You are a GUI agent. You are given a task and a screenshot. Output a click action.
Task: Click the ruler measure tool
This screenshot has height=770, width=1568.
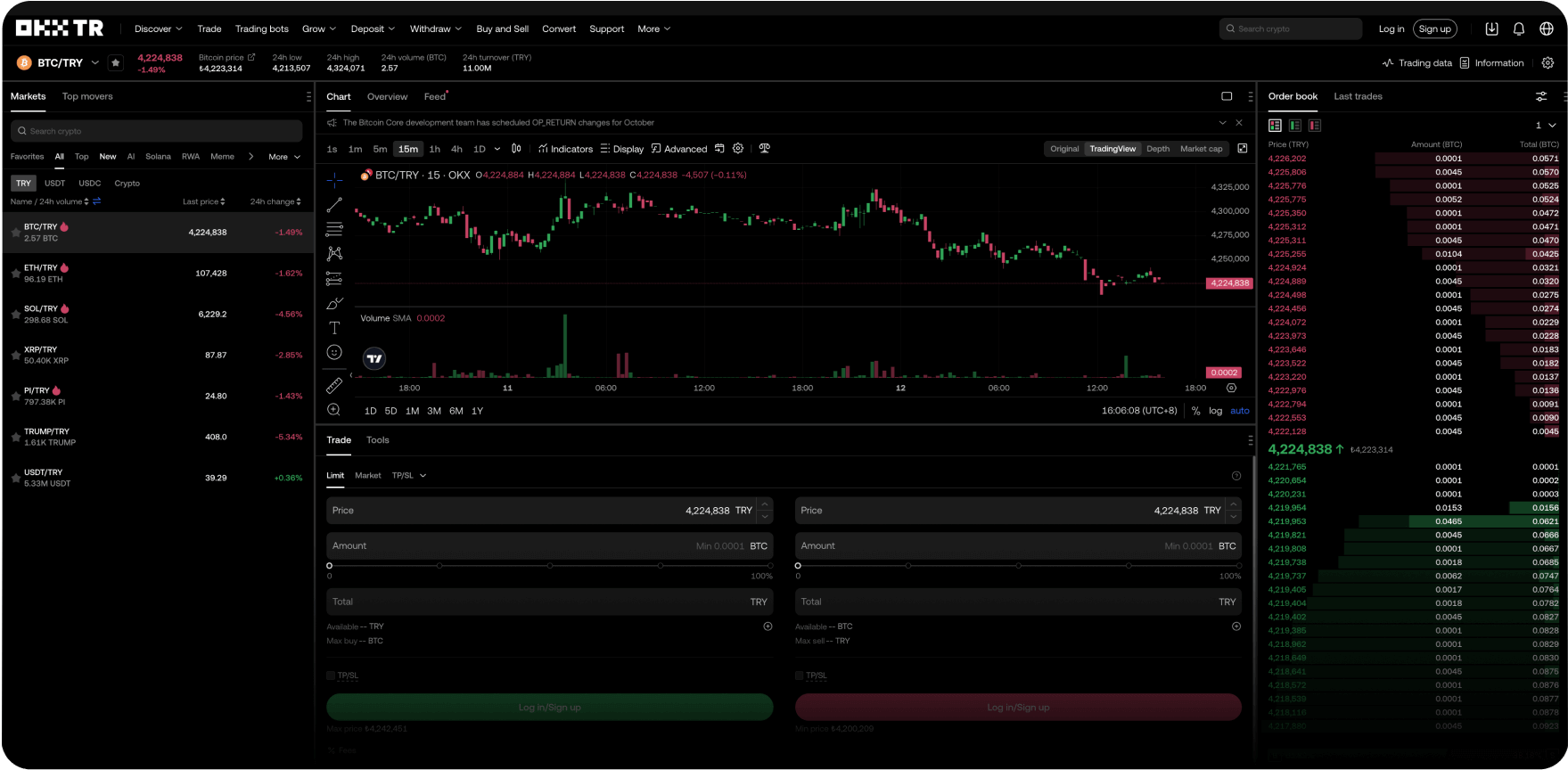click(x=334, y=385)
